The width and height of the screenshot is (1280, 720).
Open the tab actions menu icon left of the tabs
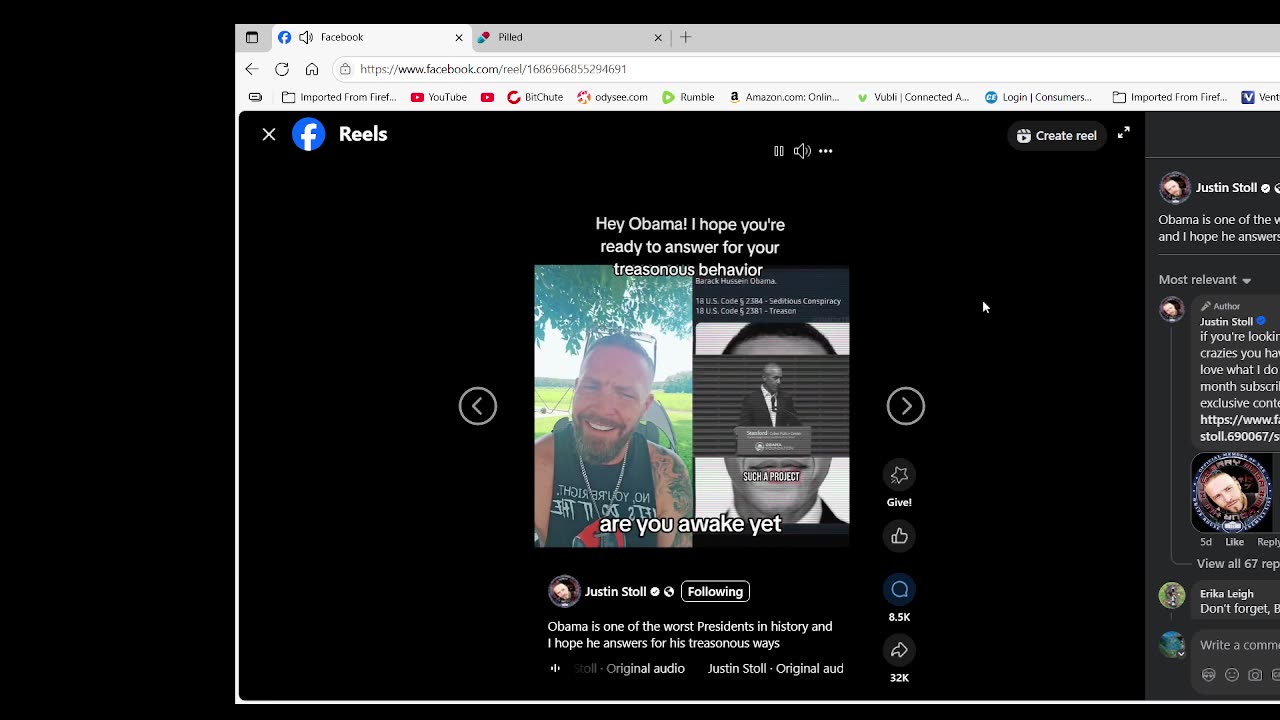[x=252, y=37]
